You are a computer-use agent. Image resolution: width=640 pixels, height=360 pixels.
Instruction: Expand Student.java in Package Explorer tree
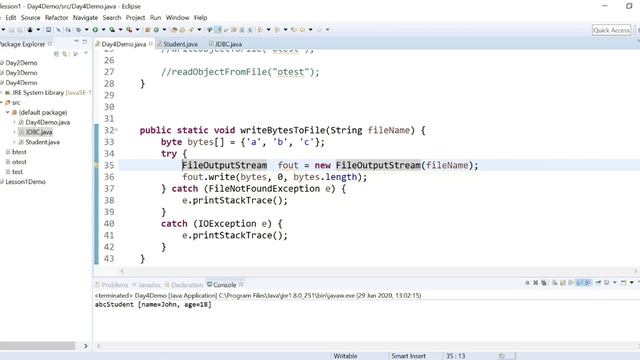coord(15,142)
